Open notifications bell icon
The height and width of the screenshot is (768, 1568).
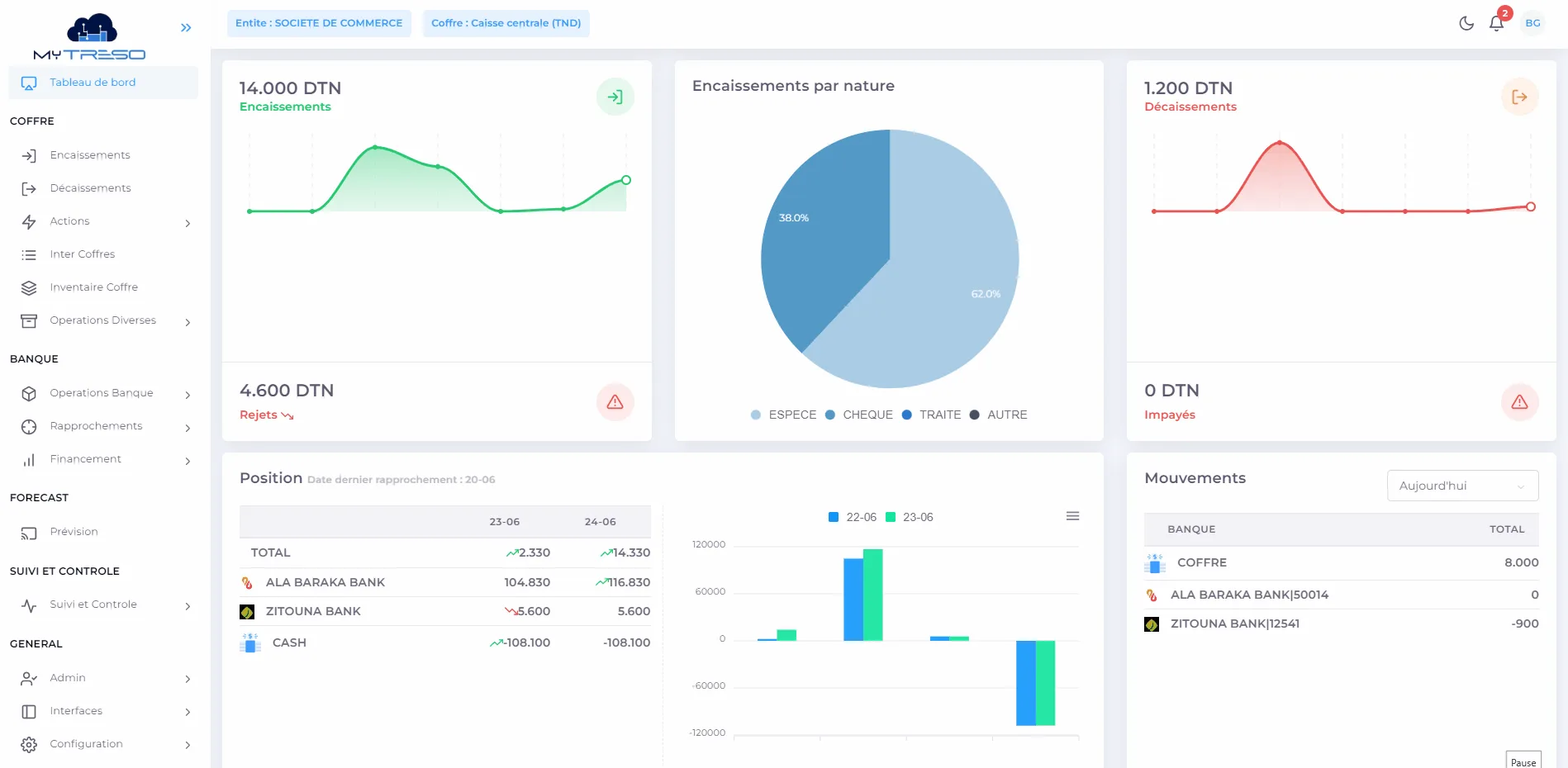pos(1496,23)
